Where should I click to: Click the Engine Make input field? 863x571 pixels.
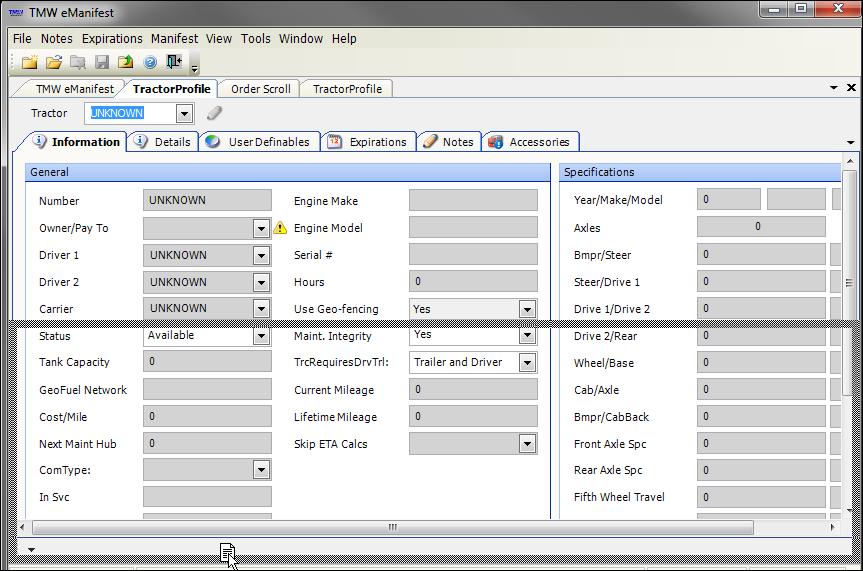pos(472,201)
